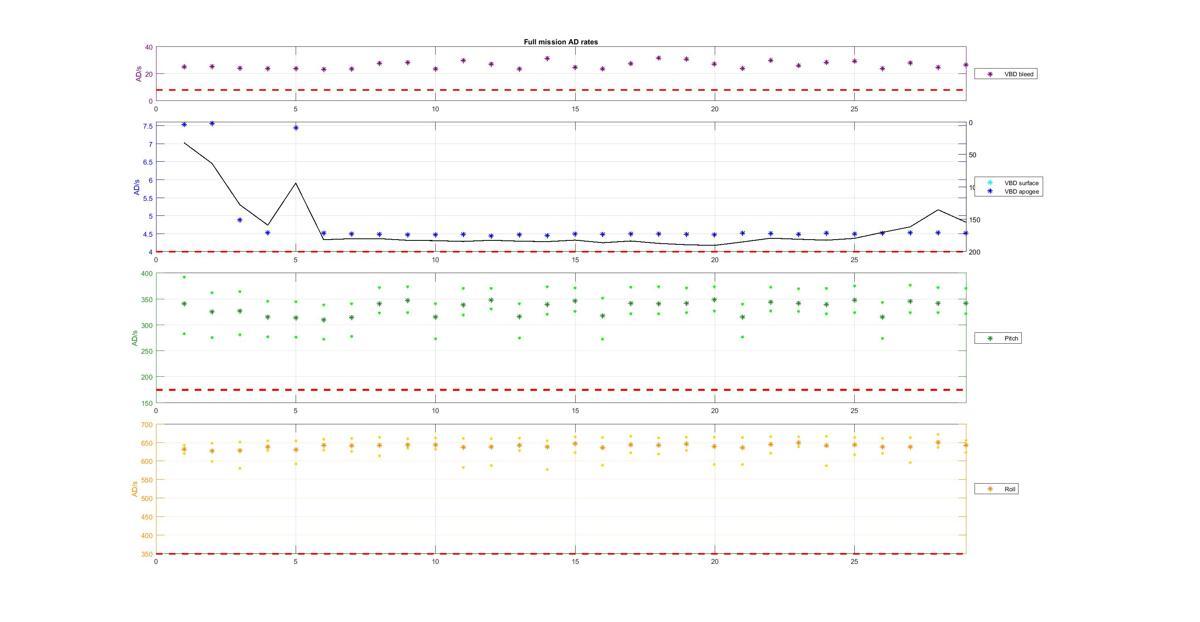
Task: Click the blue VBD apogee marker at x=5
Action: coord(296,128)
